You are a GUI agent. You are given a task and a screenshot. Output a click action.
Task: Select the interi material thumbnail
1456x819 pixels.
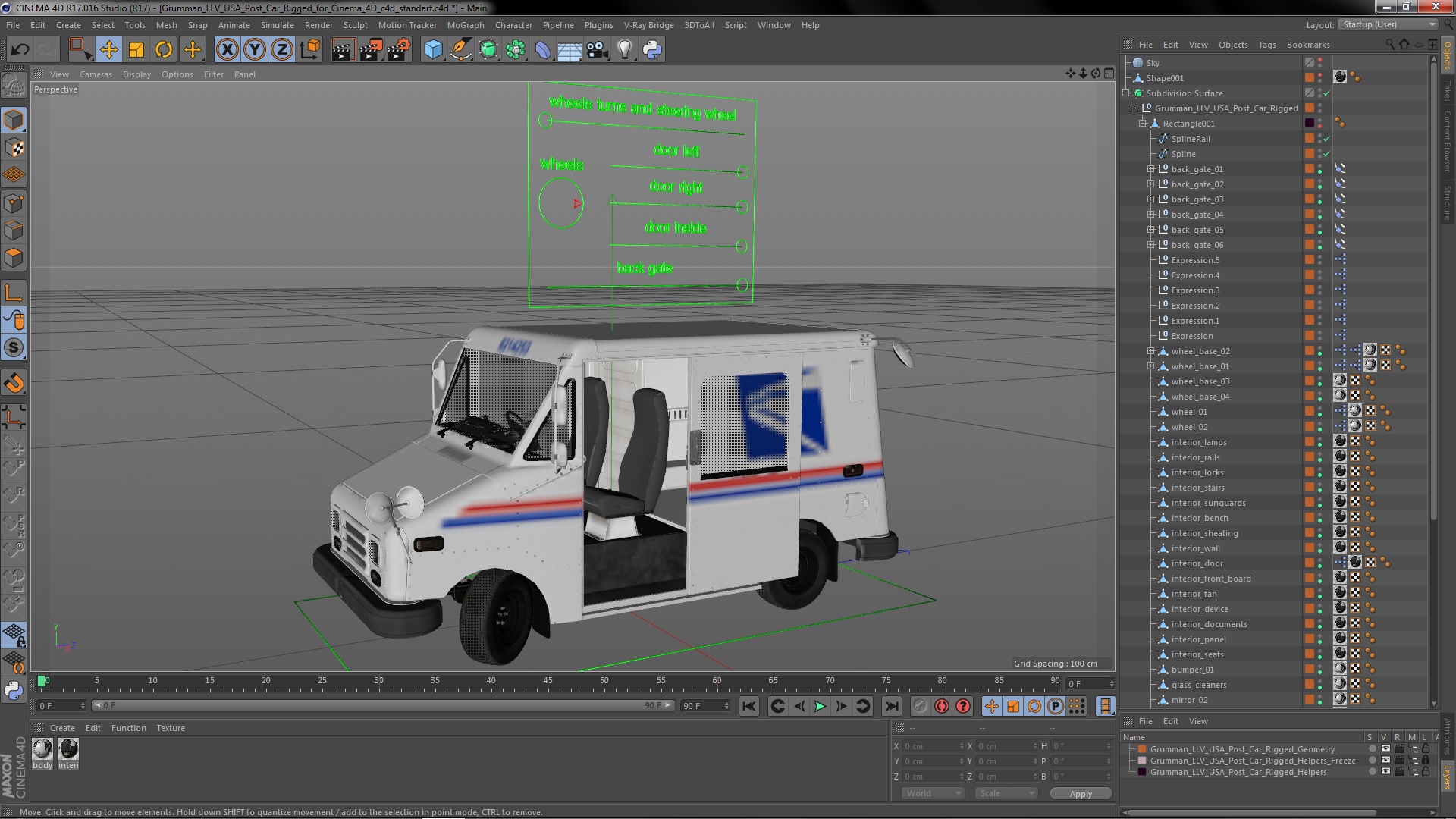tap(68, 749)
